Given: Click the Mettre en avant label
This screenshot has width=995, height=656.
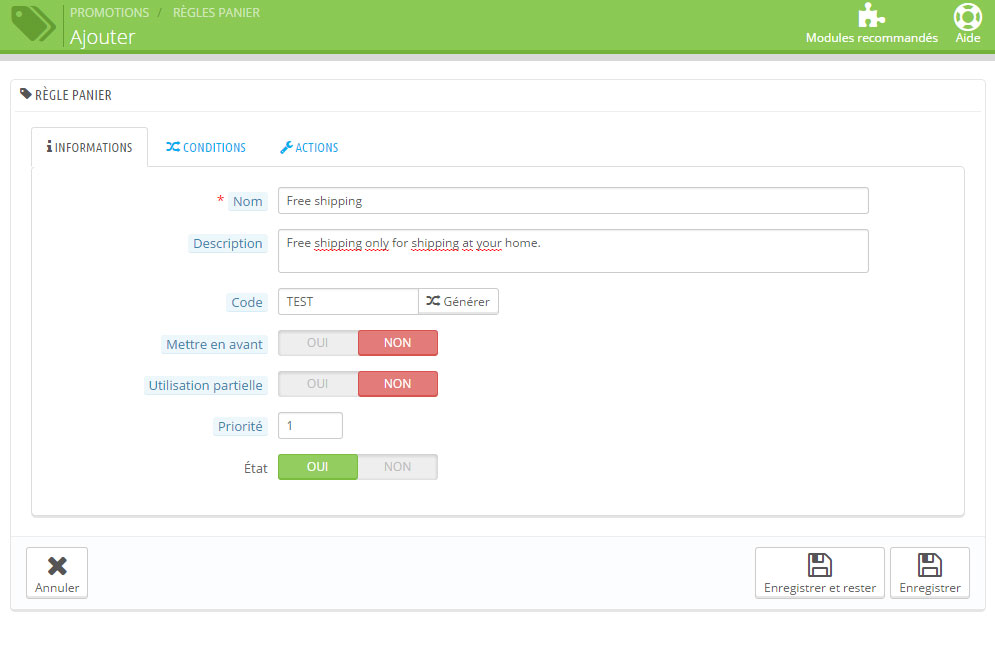Looking at the screenshot, I should pos(214,344).
